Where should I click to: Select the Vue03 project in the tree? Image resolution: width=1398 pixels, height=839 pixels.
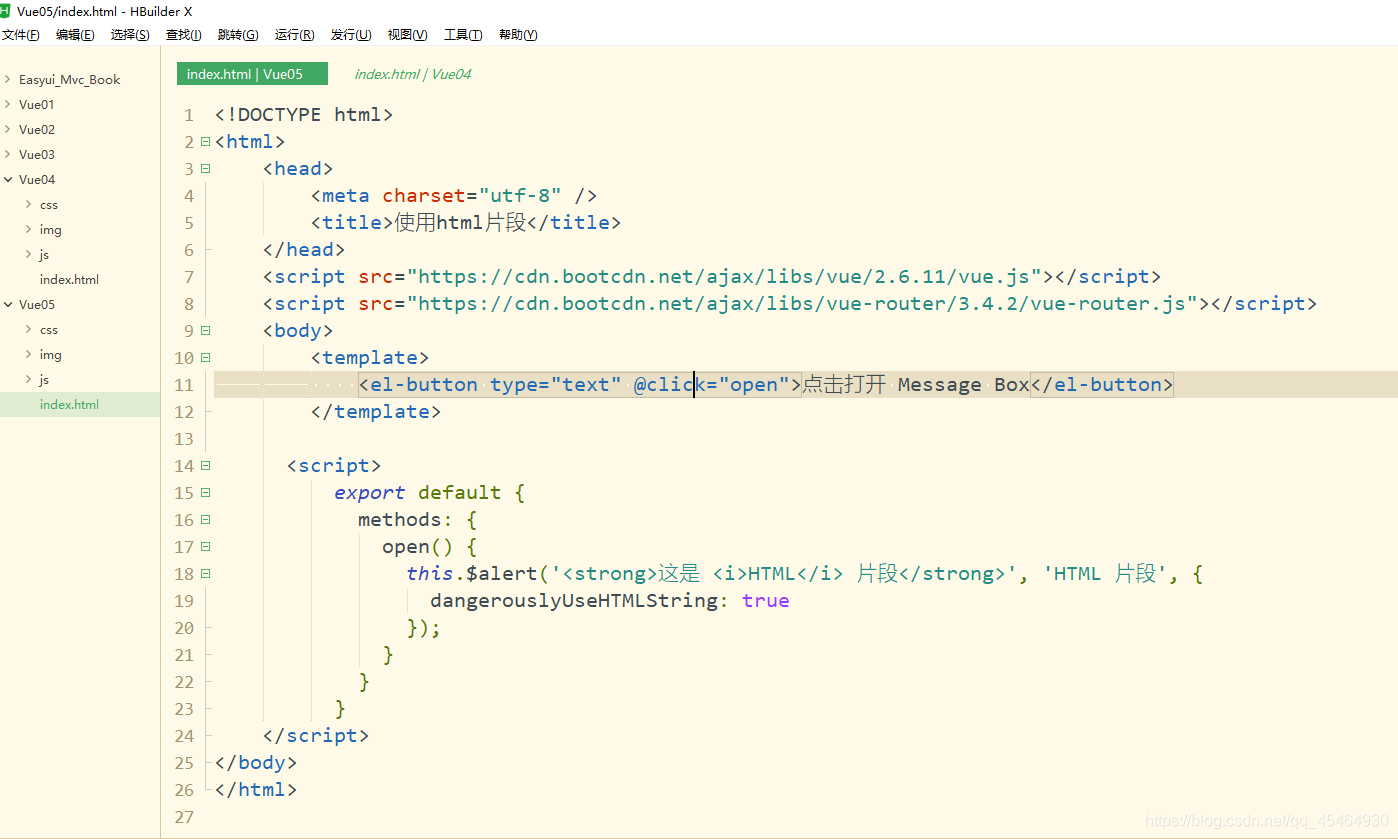(x=37, y=154)
